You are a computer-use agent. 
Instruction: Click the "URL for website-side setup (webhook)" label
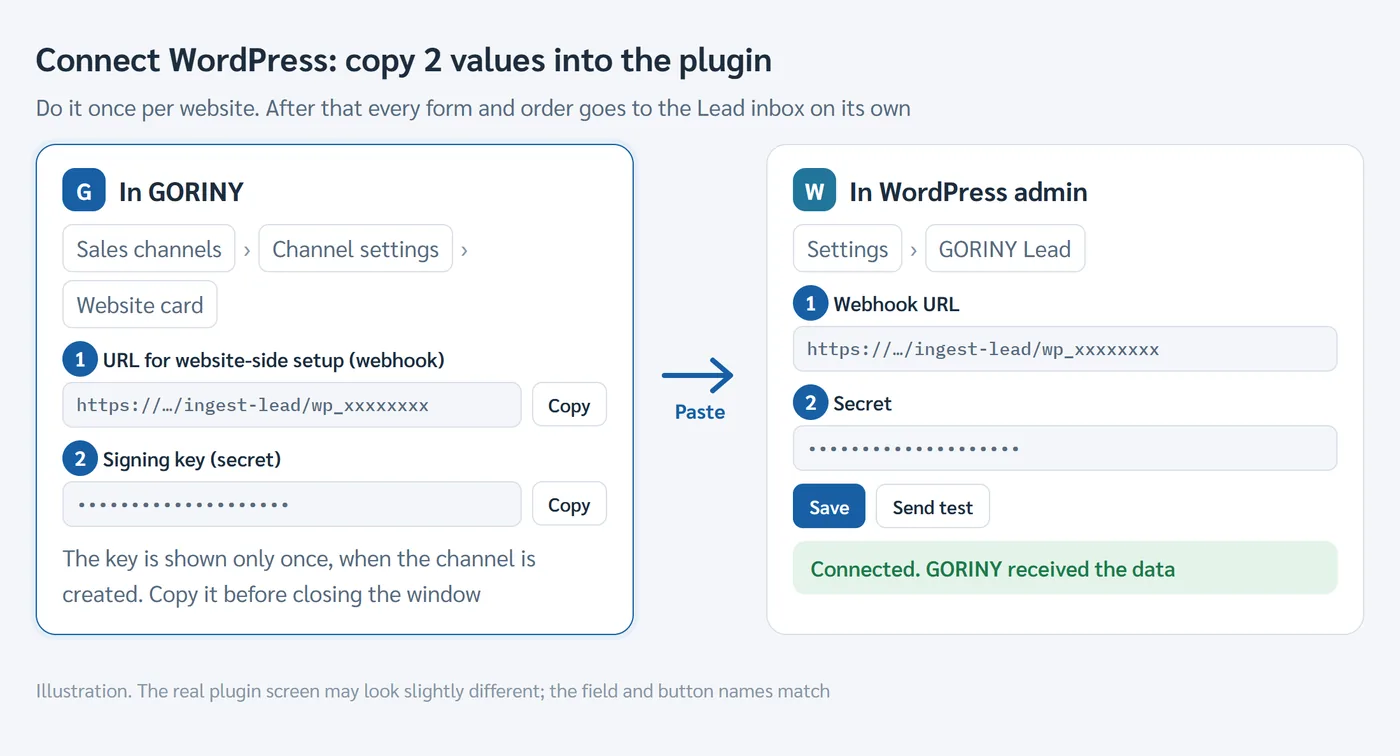click(273, 360)
